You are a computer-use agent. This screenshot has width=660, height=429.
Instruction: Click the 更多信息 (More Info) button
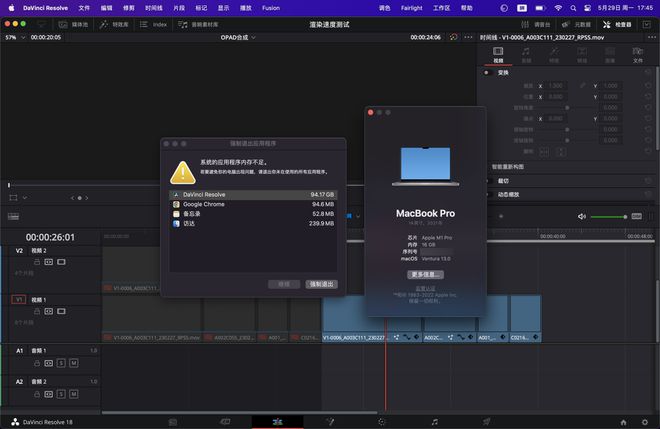[425, 273]
